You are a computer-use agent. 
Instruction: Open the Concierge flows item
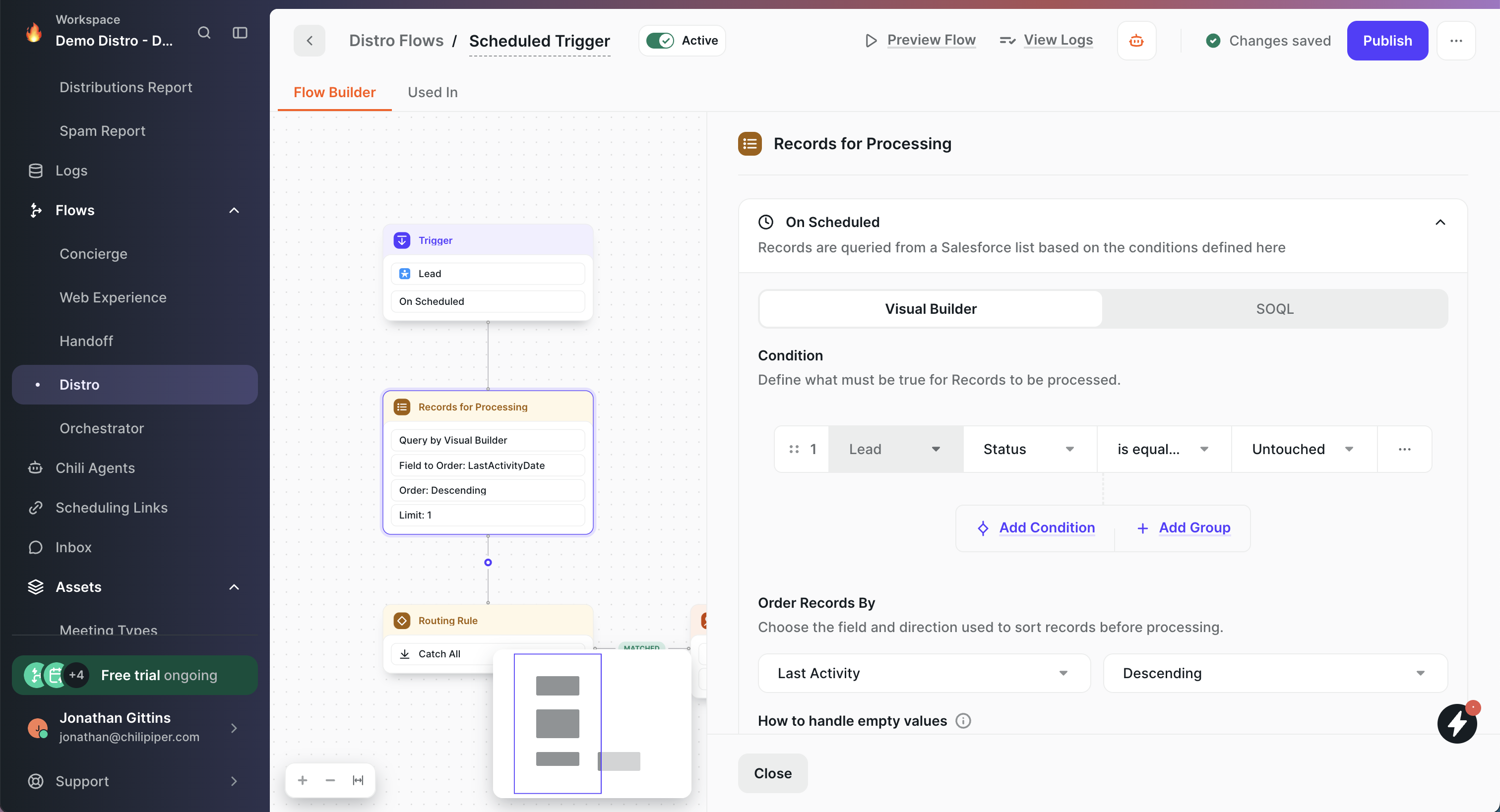[93, 254]
